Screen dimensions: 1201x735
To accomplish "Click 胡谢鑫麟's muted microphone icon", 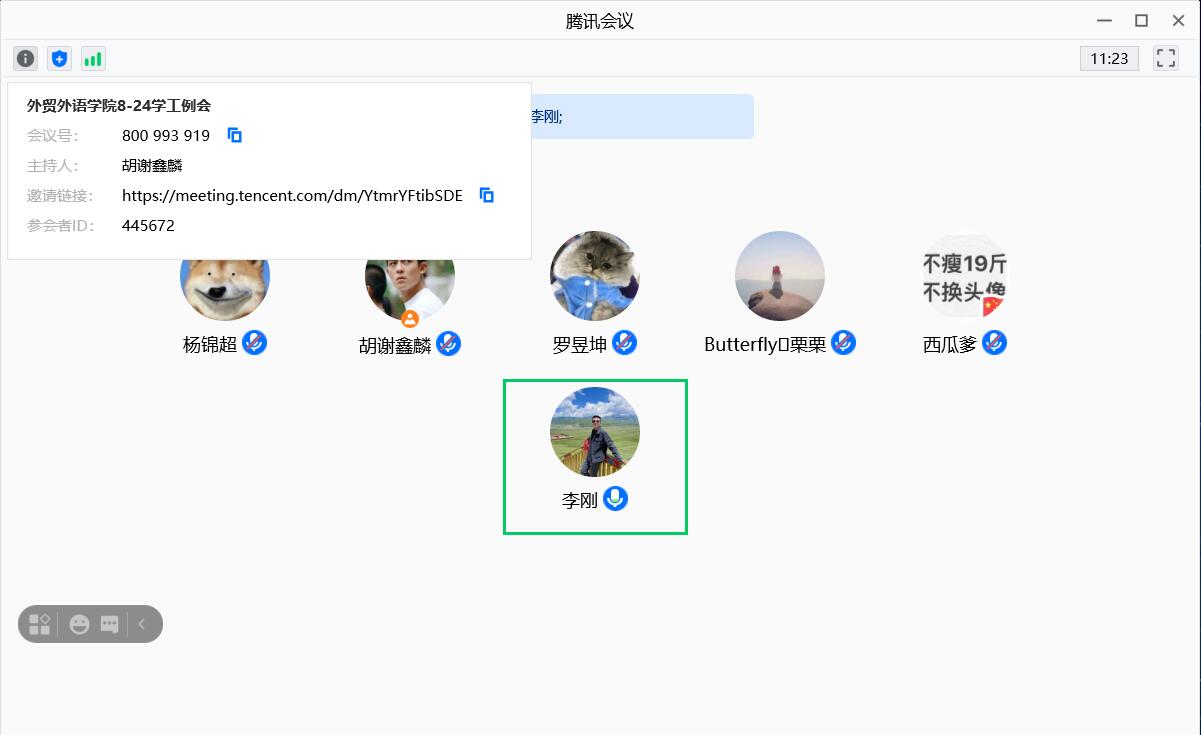I will coord(449,344).
